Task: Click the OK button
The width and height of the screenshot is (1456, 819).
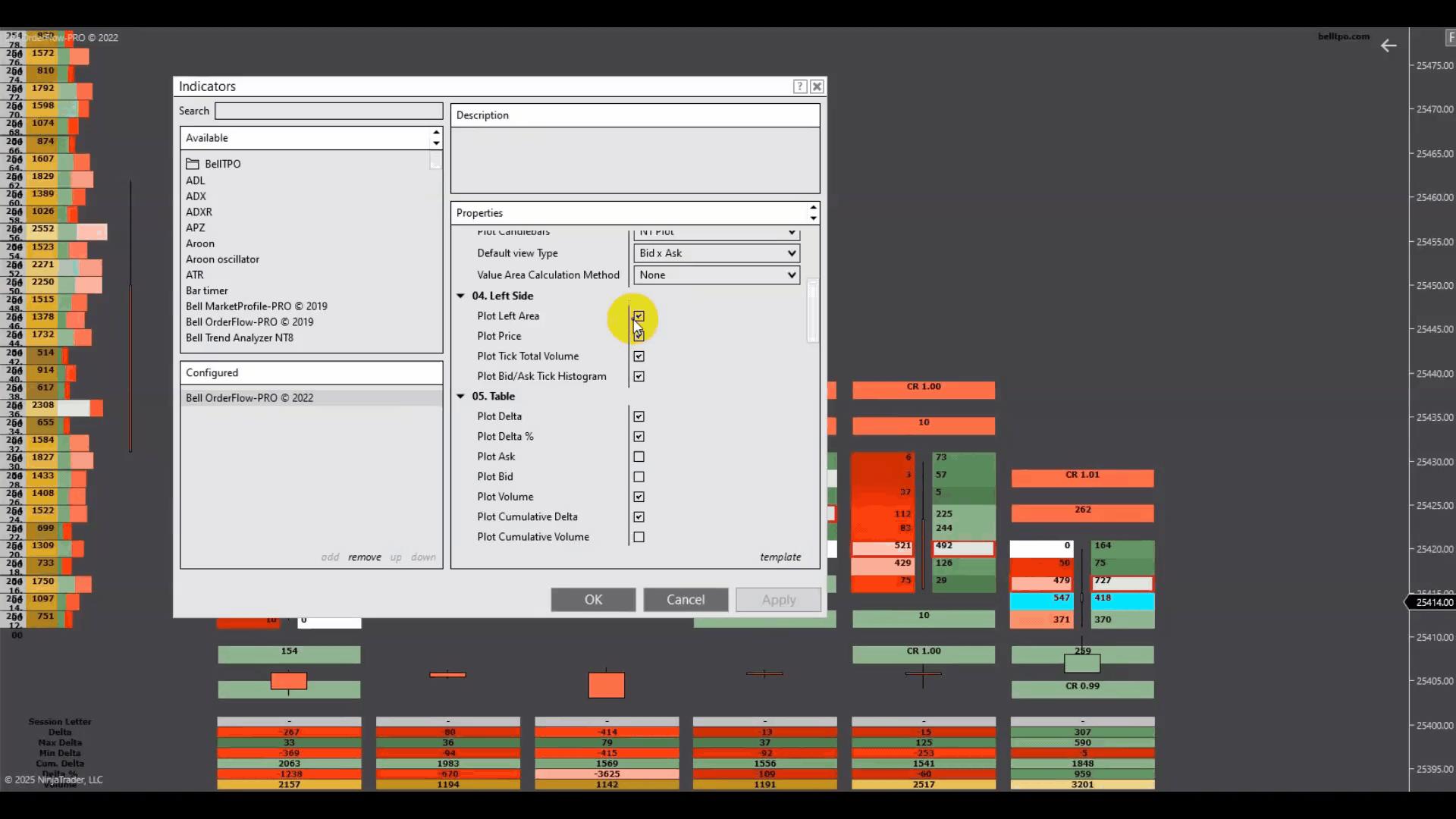Action: tap(593, 599)
